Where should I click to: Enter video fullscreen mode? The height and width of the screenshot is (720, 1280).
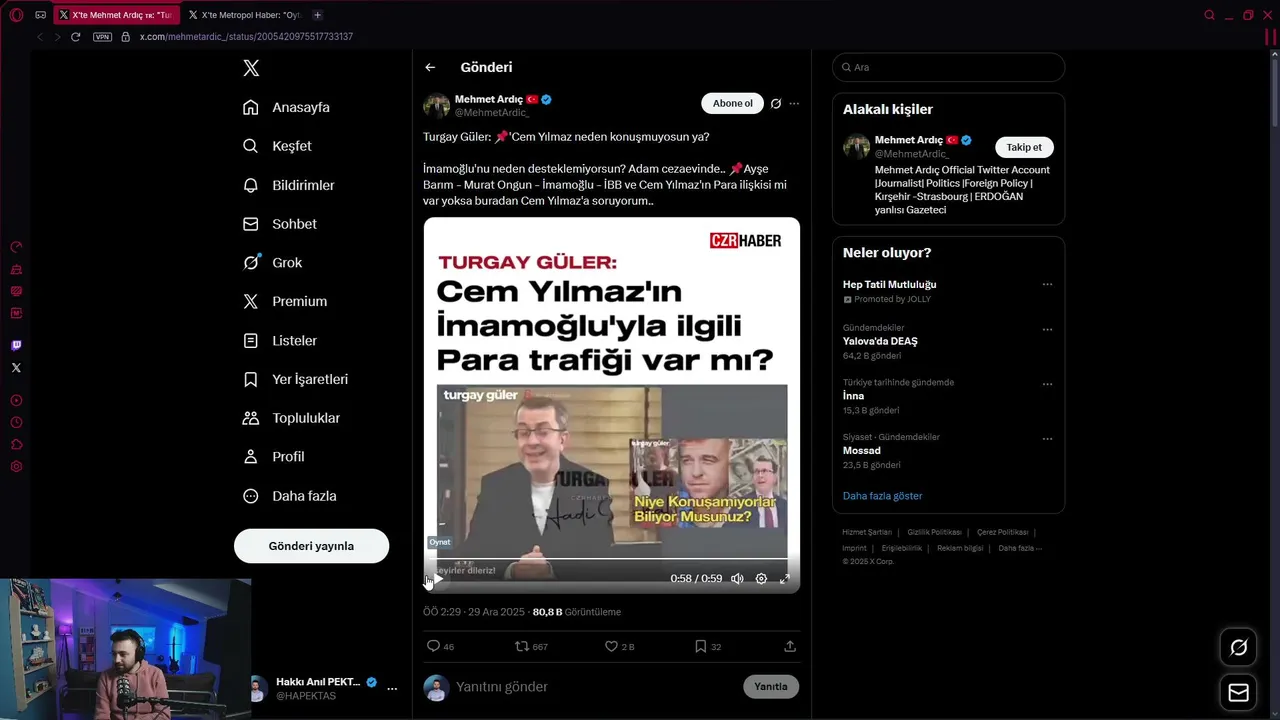pos(785,578)
